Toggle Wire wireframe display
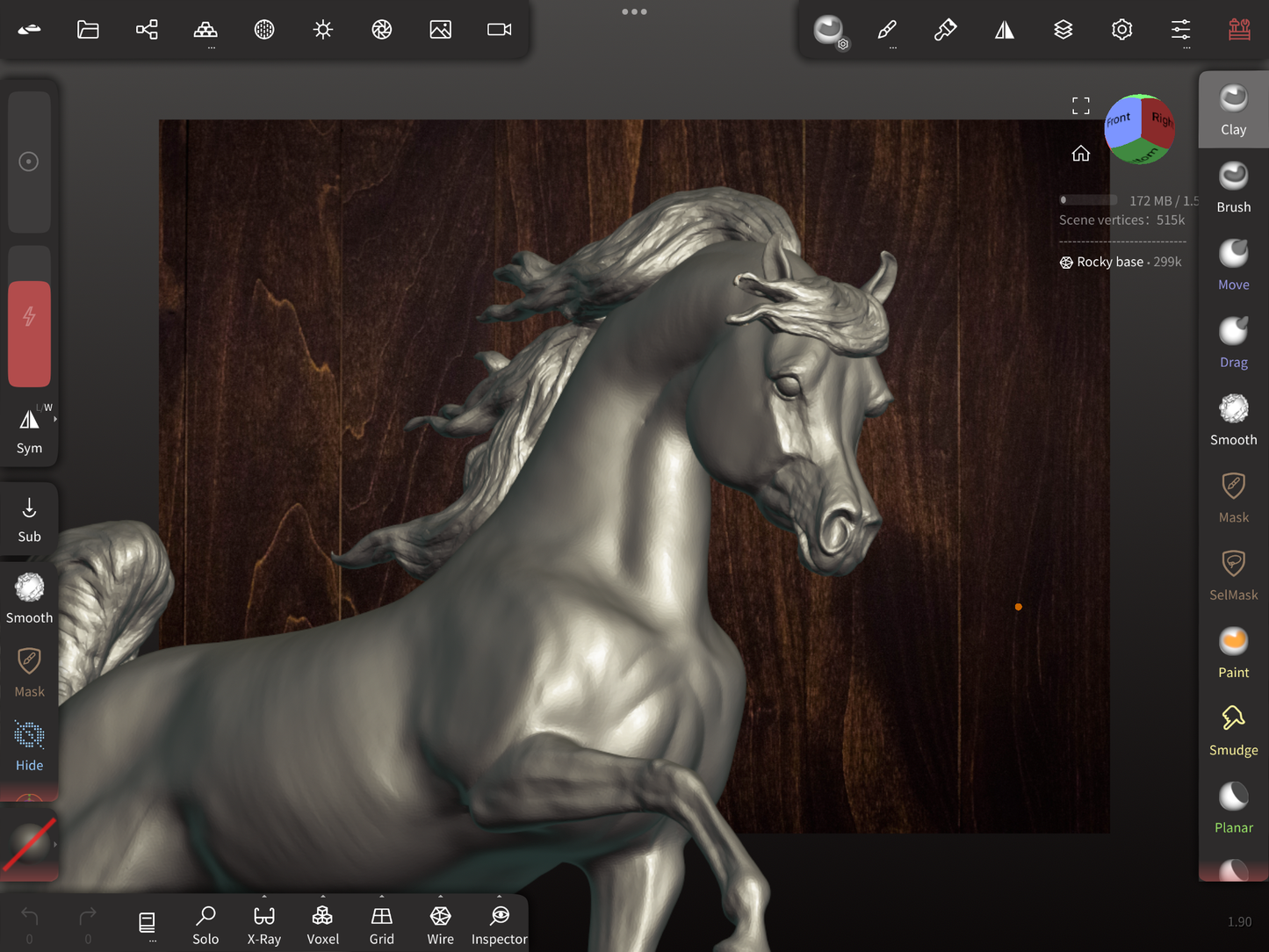 440,925
